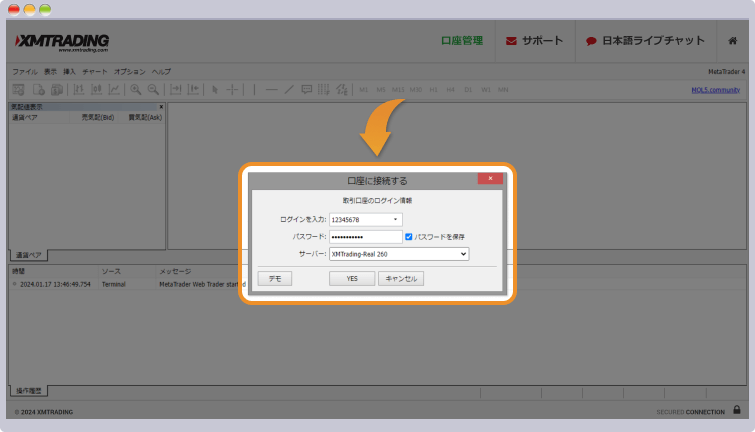Select the W1 timeframe
This screenshot has height=432, width=755.
[x=486, y=90]
